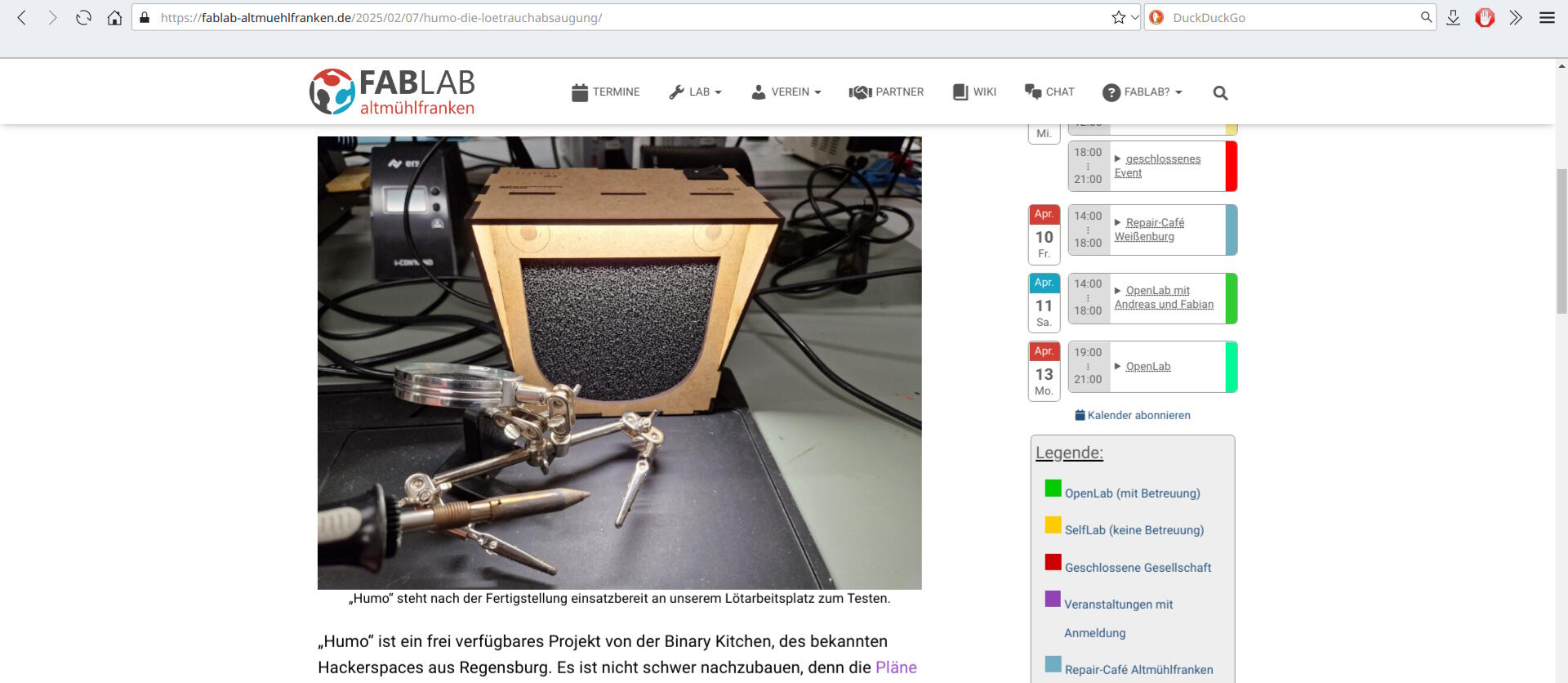
Task: Reload the page with the refresh icon
Action: coord(83,18)
